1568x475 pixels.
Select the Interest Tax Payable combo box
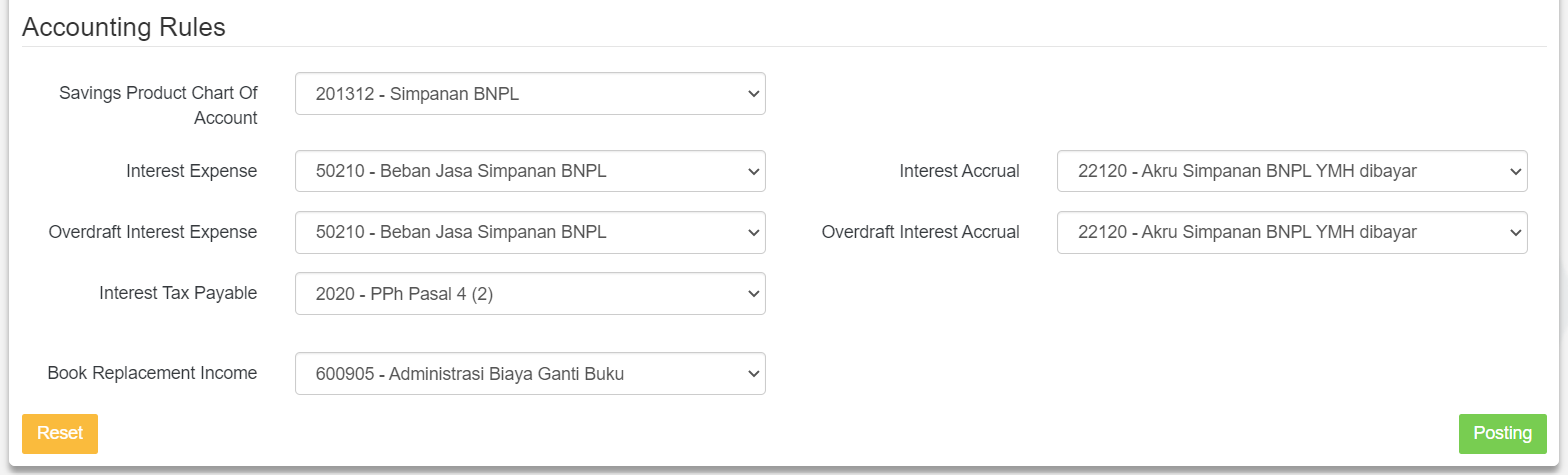tap(530, 294)
